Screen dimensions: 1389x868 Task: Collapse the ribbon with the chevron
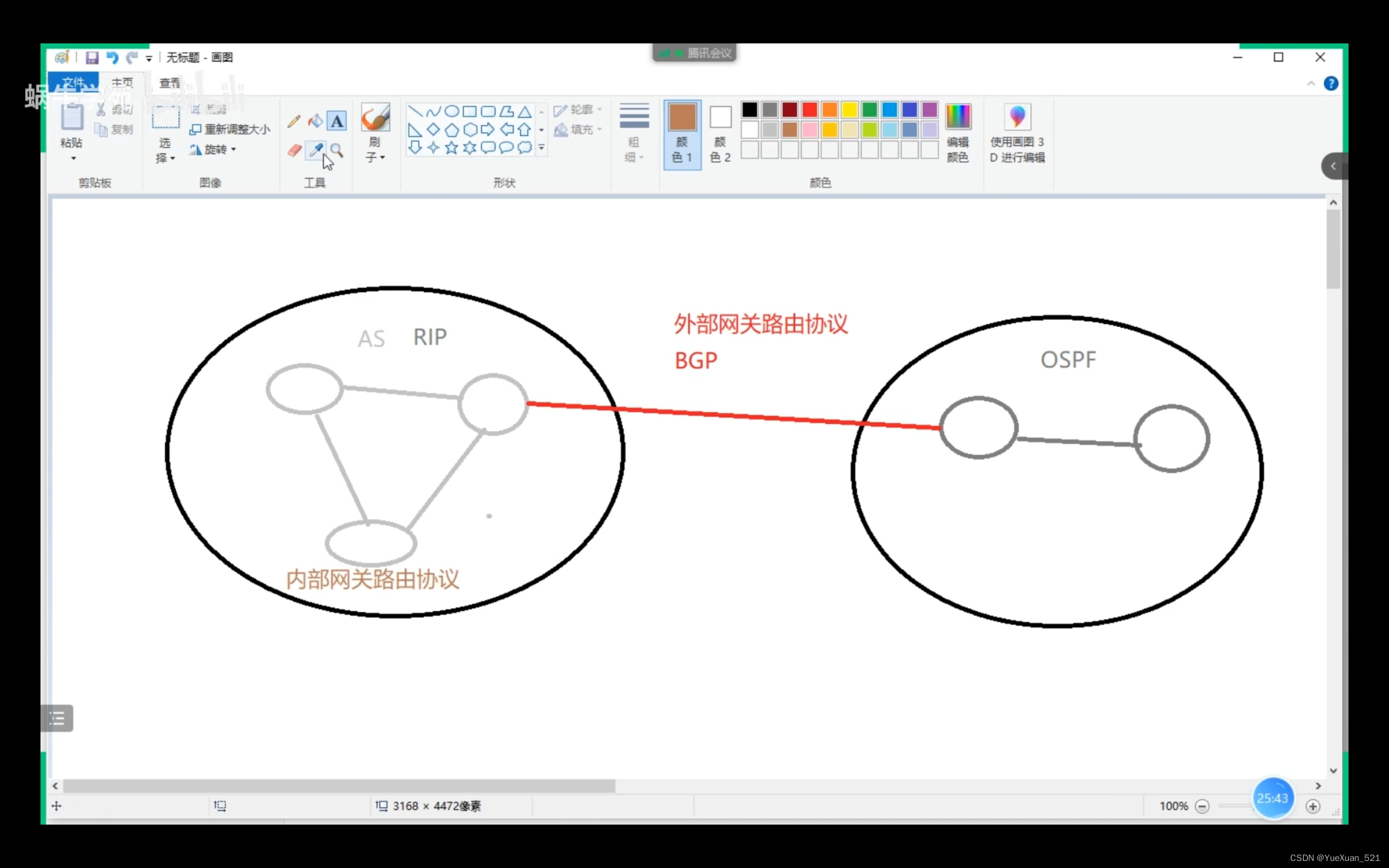[x=1311, y=84]
